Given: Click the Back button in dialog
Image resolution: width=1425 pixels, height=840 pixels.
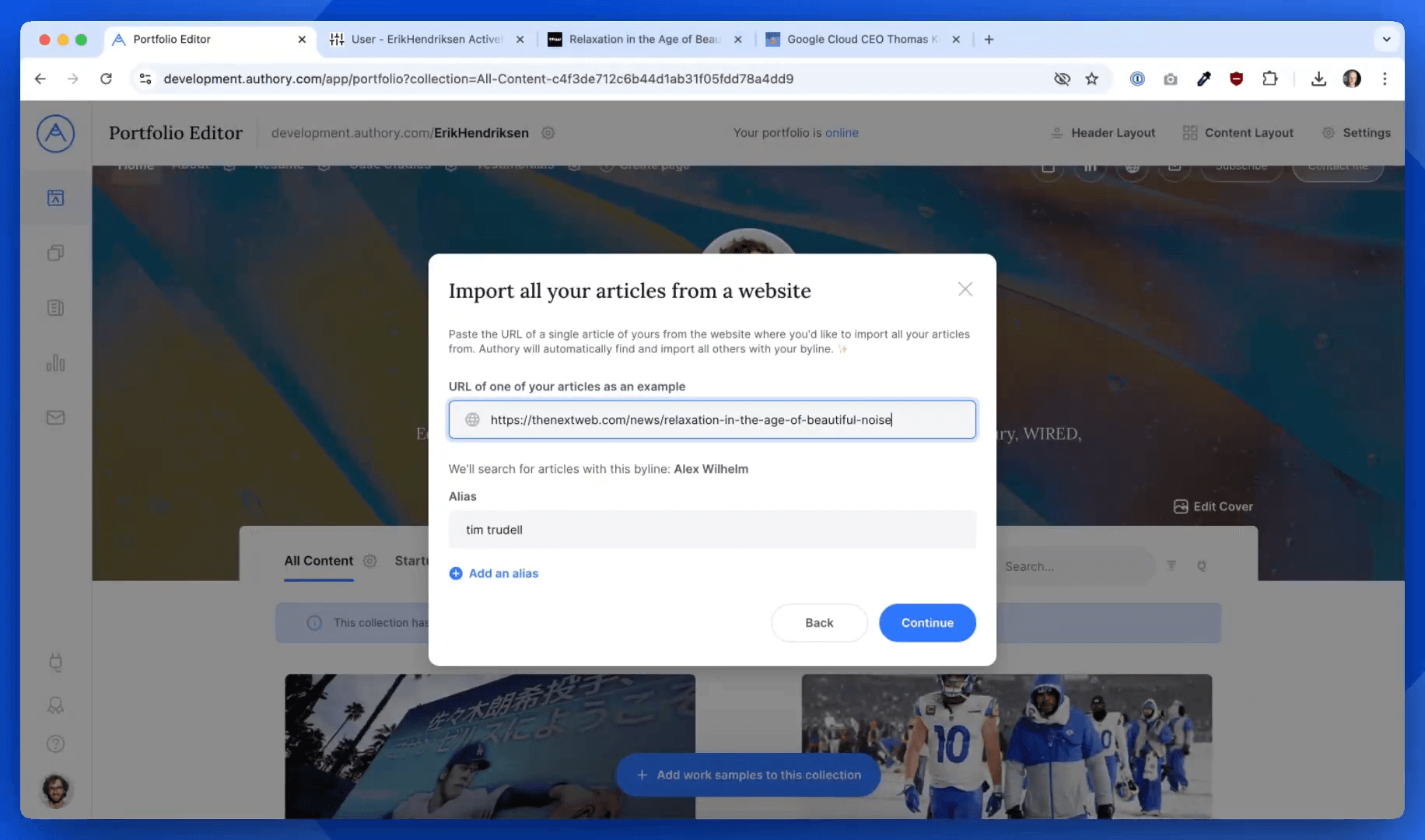Looking at the screenshot, I should [x=819, y=623].
